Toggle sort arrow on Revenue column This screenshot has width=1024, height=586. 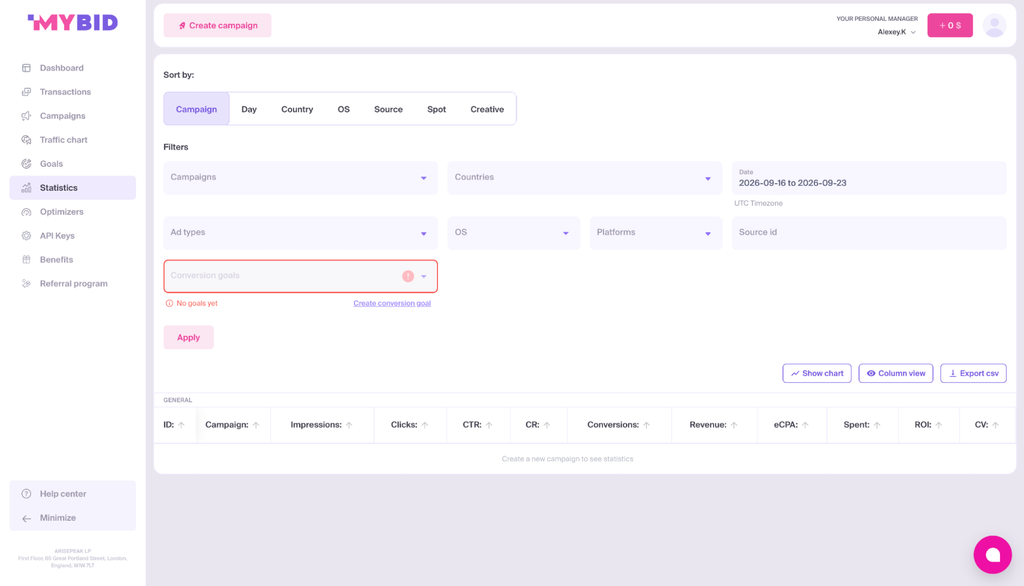(x=734, y=425)
